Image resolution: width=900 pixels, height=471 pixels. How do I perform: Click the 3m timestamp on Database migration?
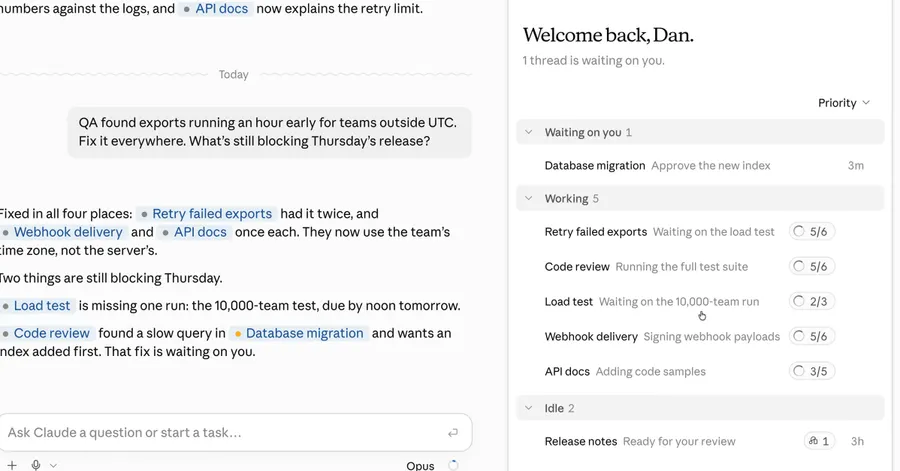(856, 165)
